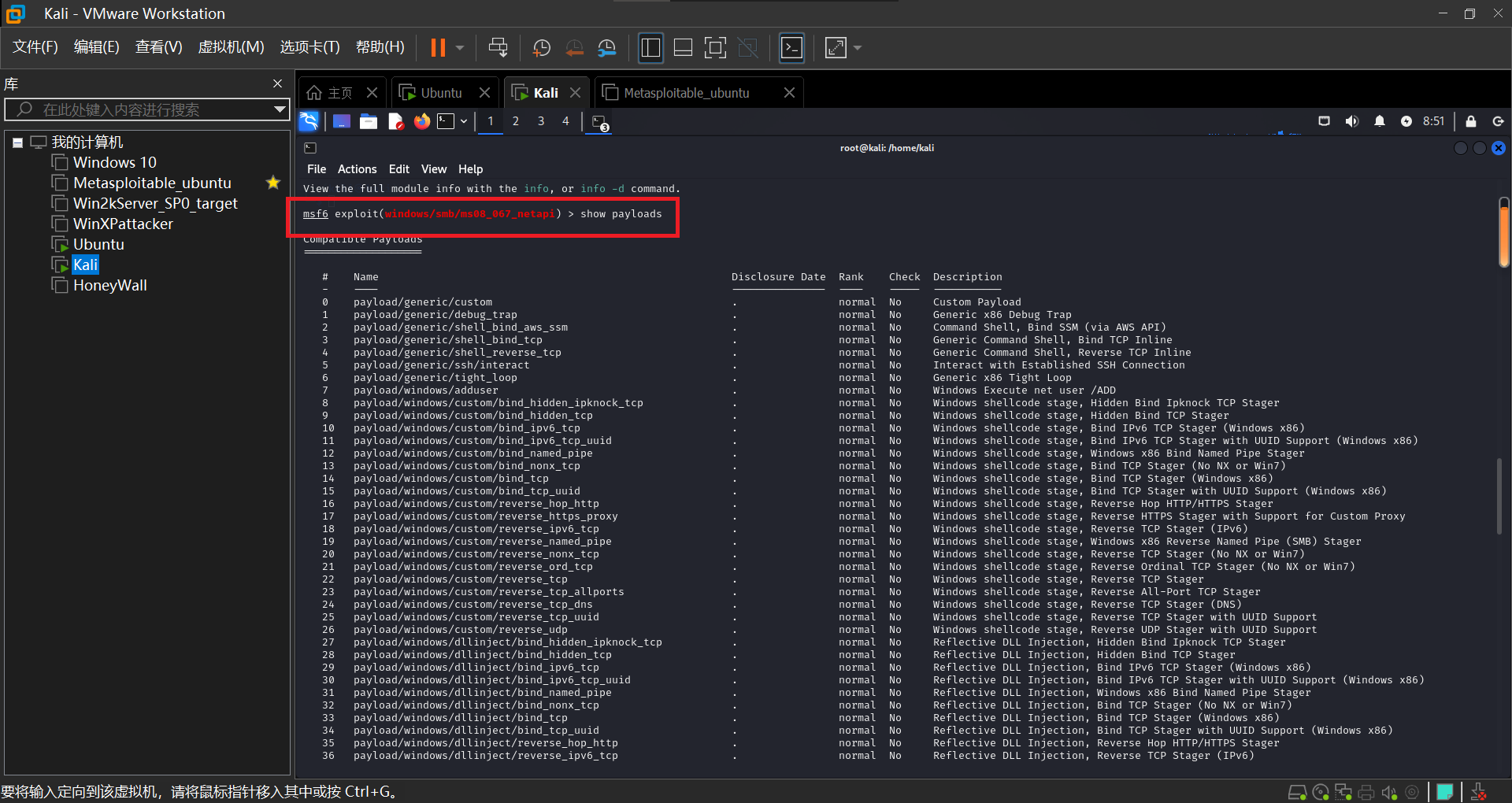Pause the running virtual machine
The width and height of the screenshot is (1512, 803).
click(438, 48)
